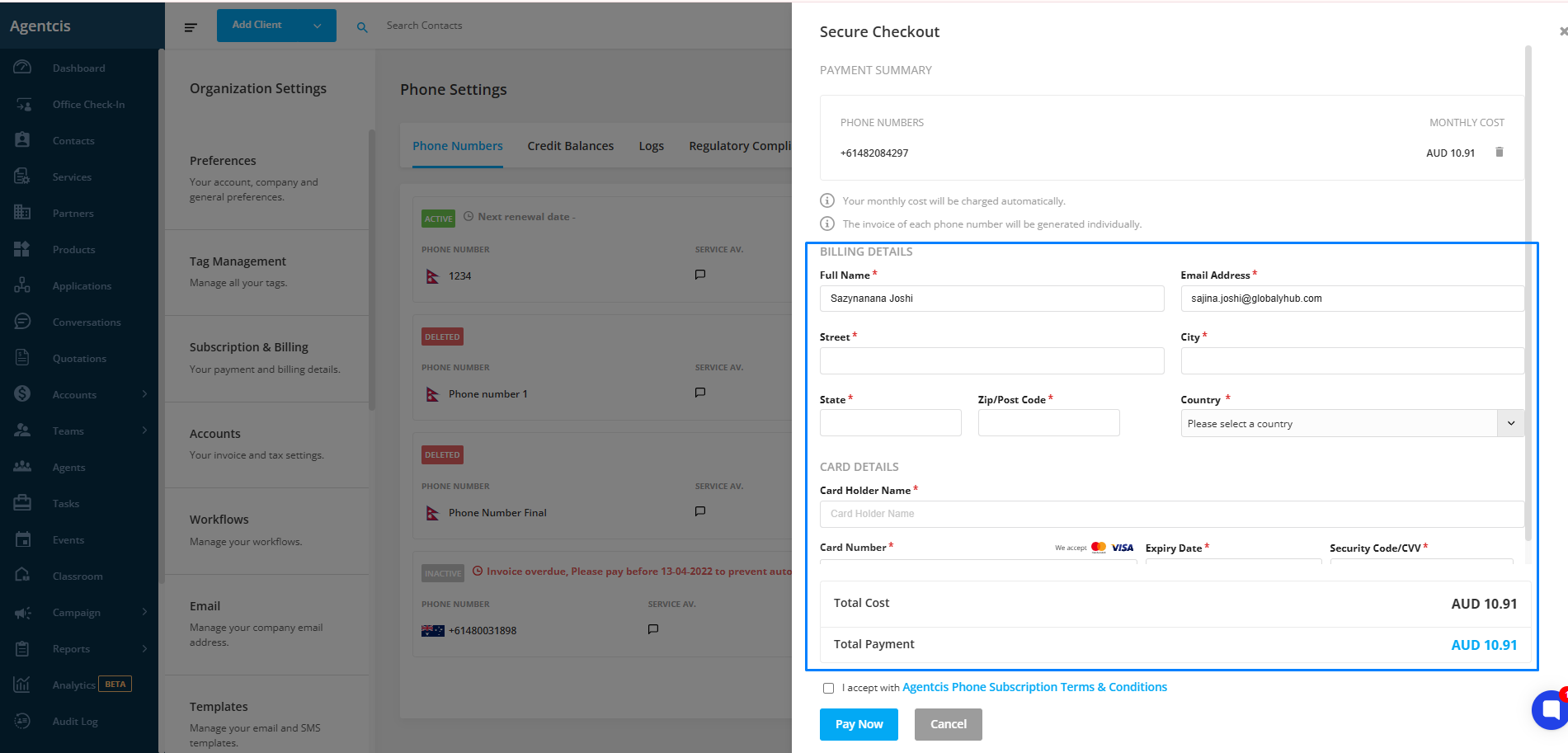Click the Reports clipboard icon in sidebar
1568x753 pixels.
pos(22,648)
